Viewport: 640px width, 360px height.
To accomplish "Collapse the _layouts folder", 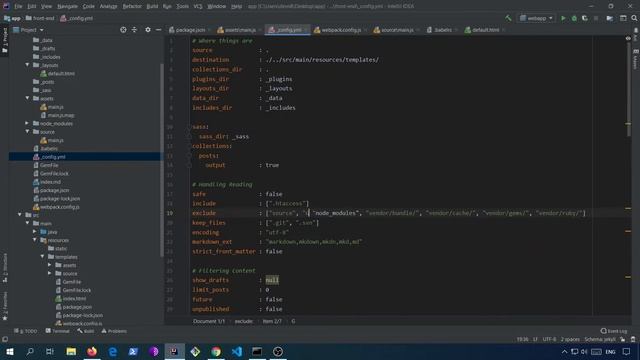I will 27,65.
